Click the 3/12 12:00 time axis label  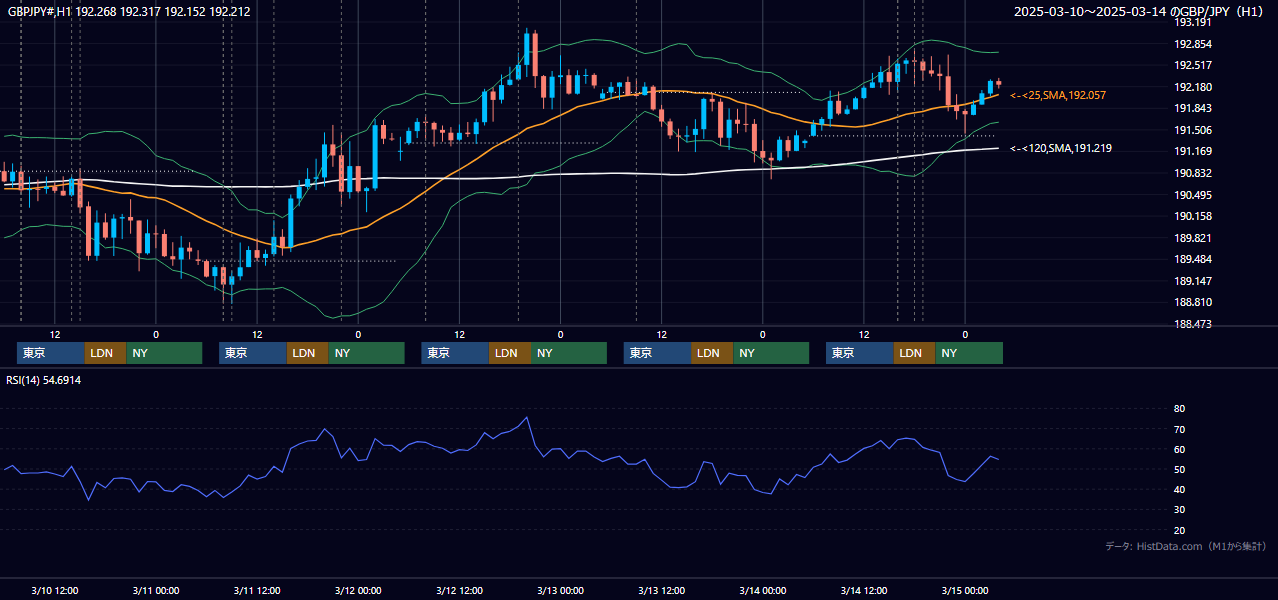459,590
